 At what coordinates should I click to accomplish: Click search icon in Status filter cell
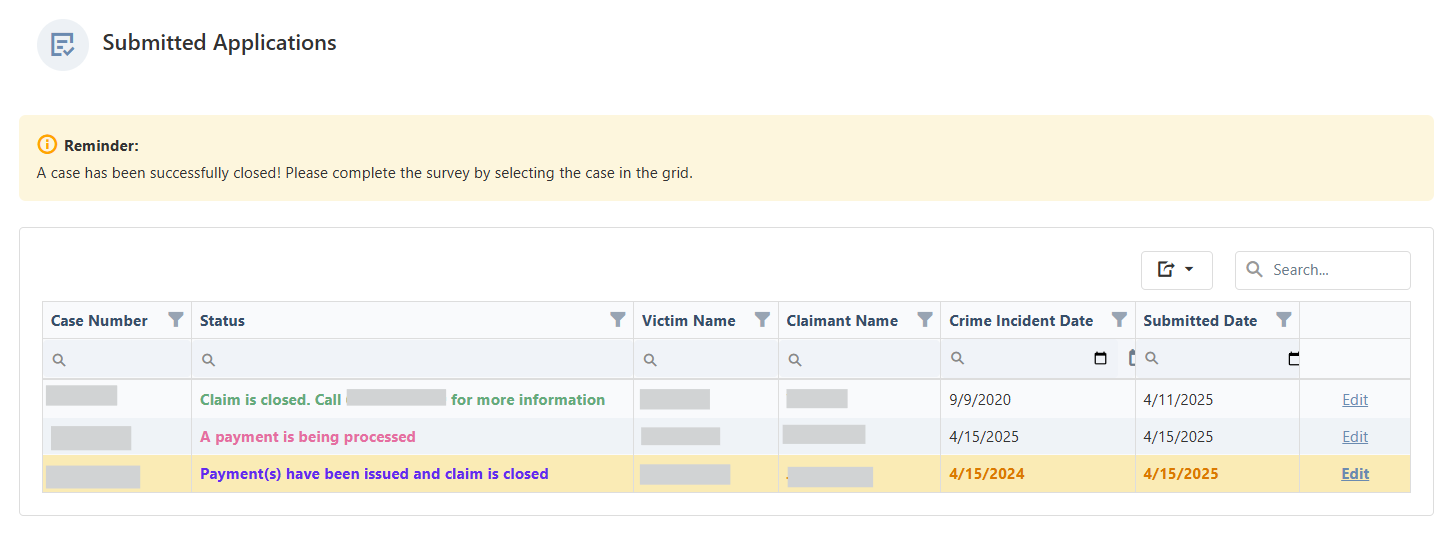(208, 360)
